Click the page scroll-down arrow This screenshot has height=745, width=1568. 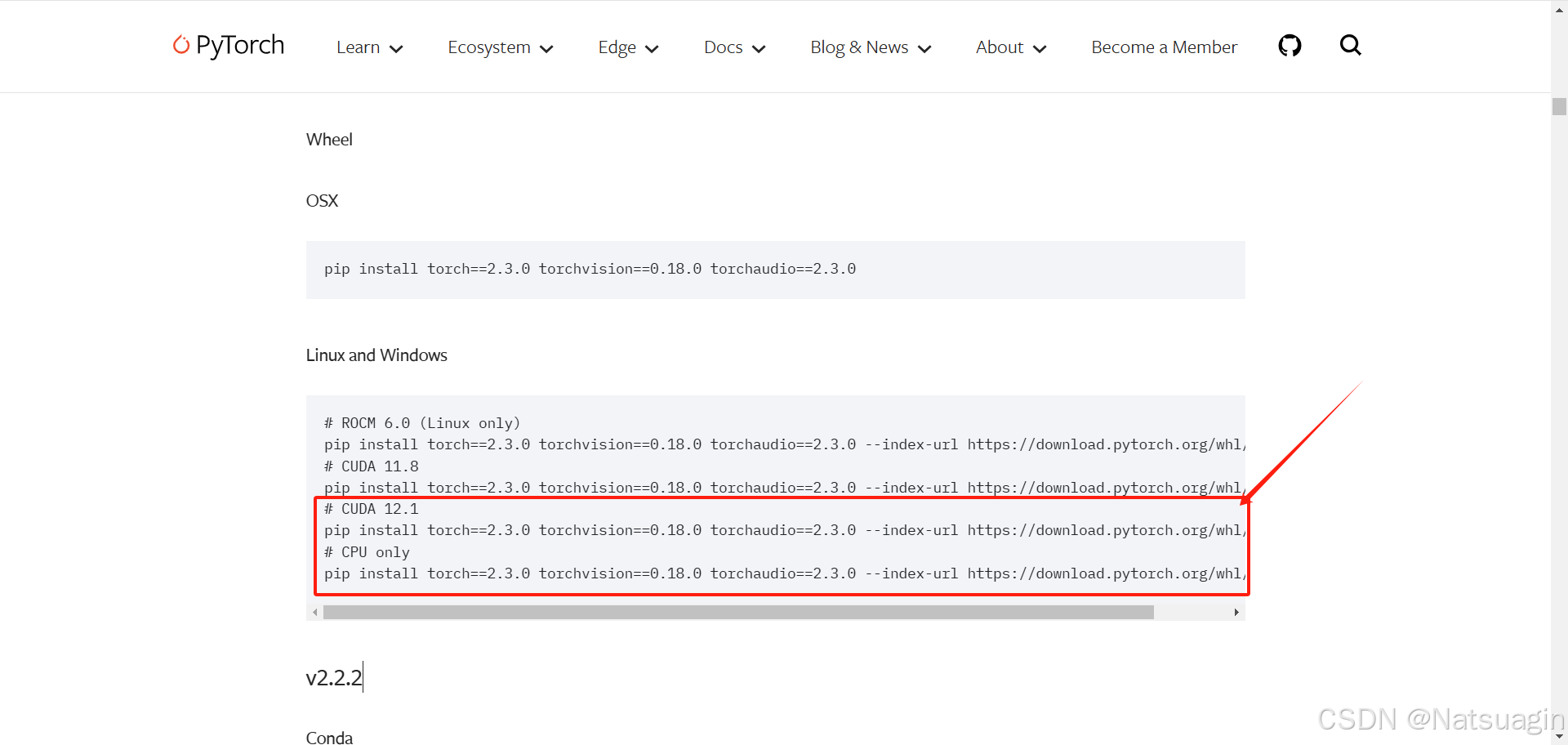click(x=1559, y=738)
